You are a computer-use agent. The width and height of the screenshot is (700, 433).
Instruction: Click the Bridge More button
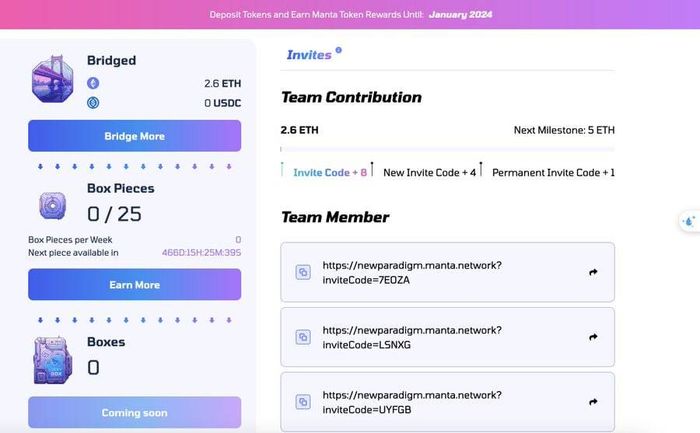click(134, 136)
